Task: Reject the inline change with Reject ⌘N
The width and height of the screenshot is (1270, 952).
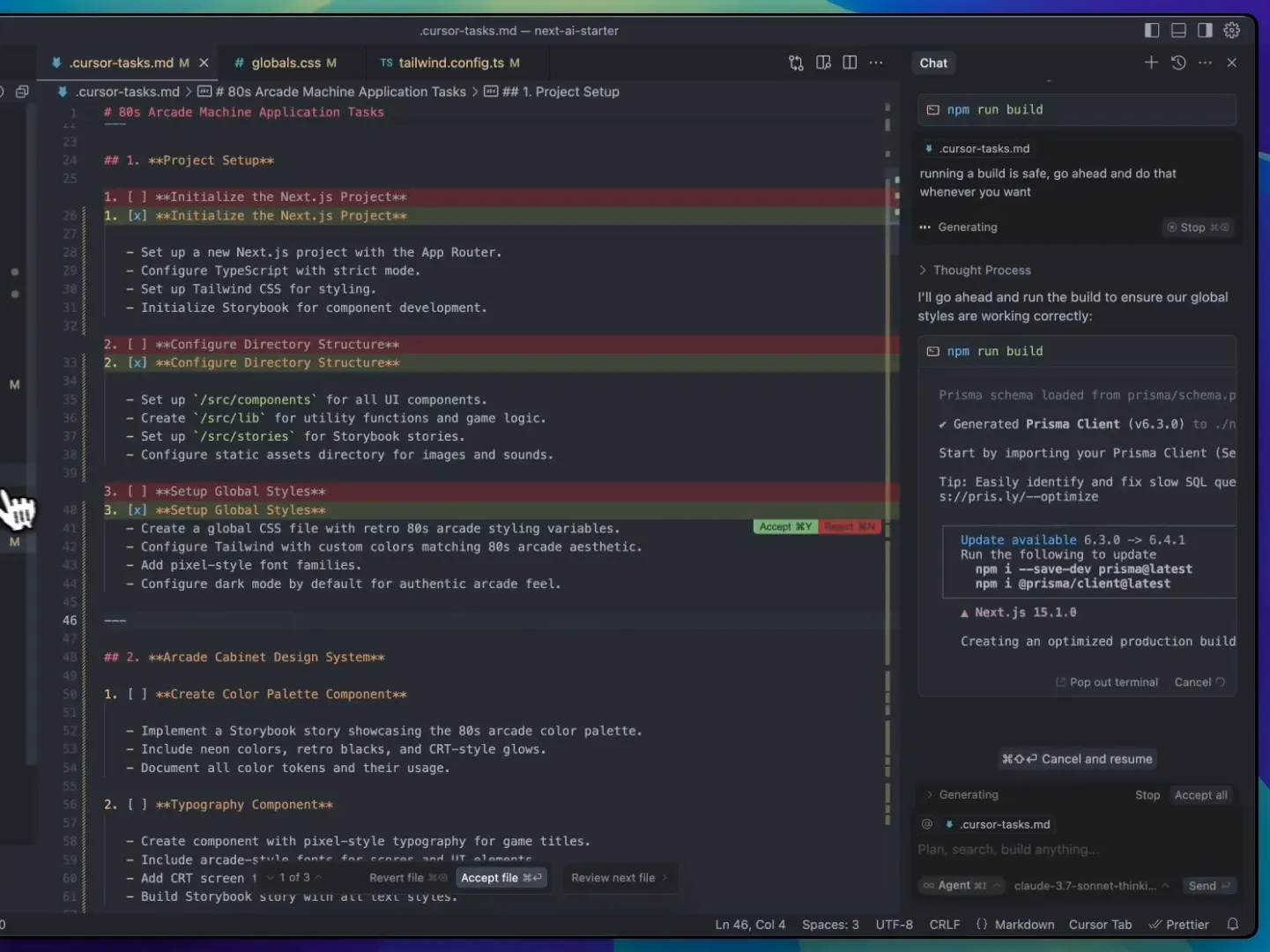Action: tap(850, 527)
